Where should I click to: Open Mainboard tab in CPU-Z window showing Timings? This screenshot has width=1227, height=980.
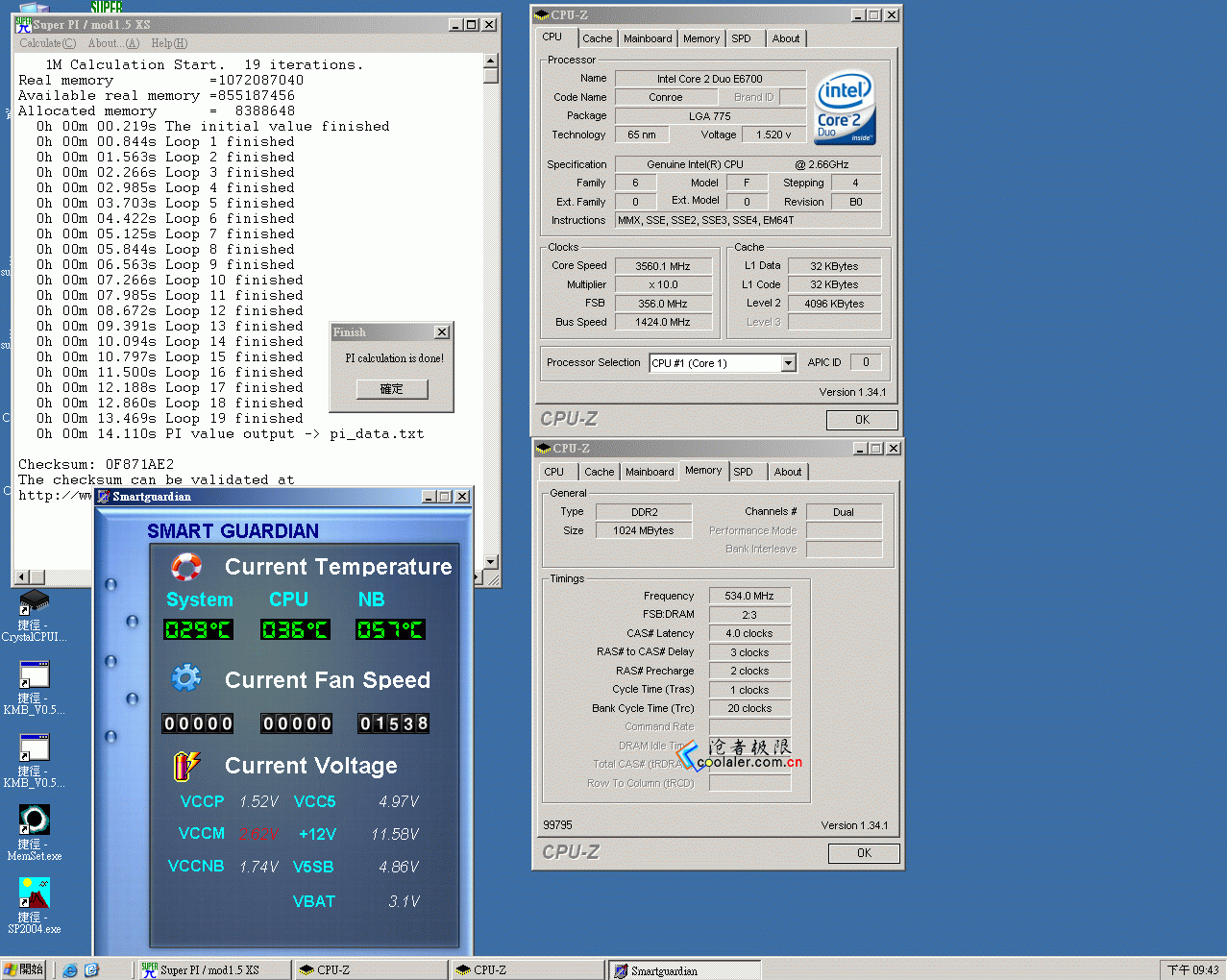pyautogui.click(x=650, y=472)
